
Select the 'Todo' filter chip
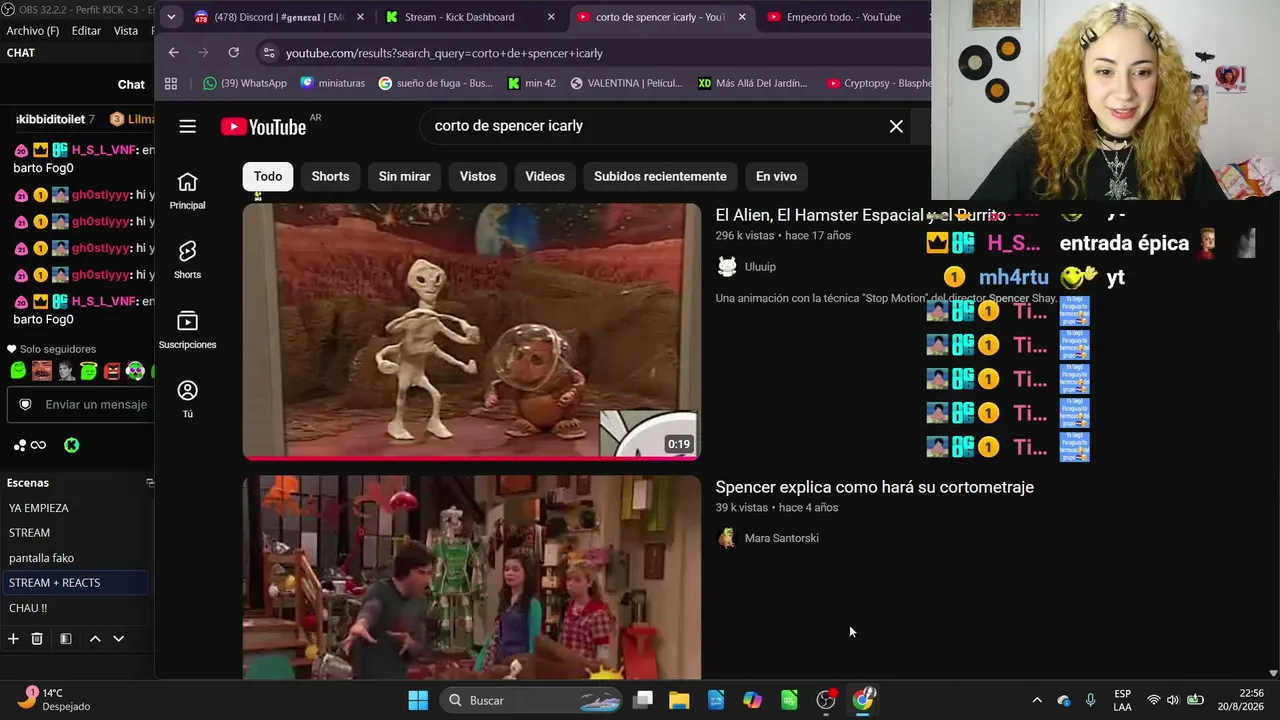pyautogui.click(x=268, y=176)
